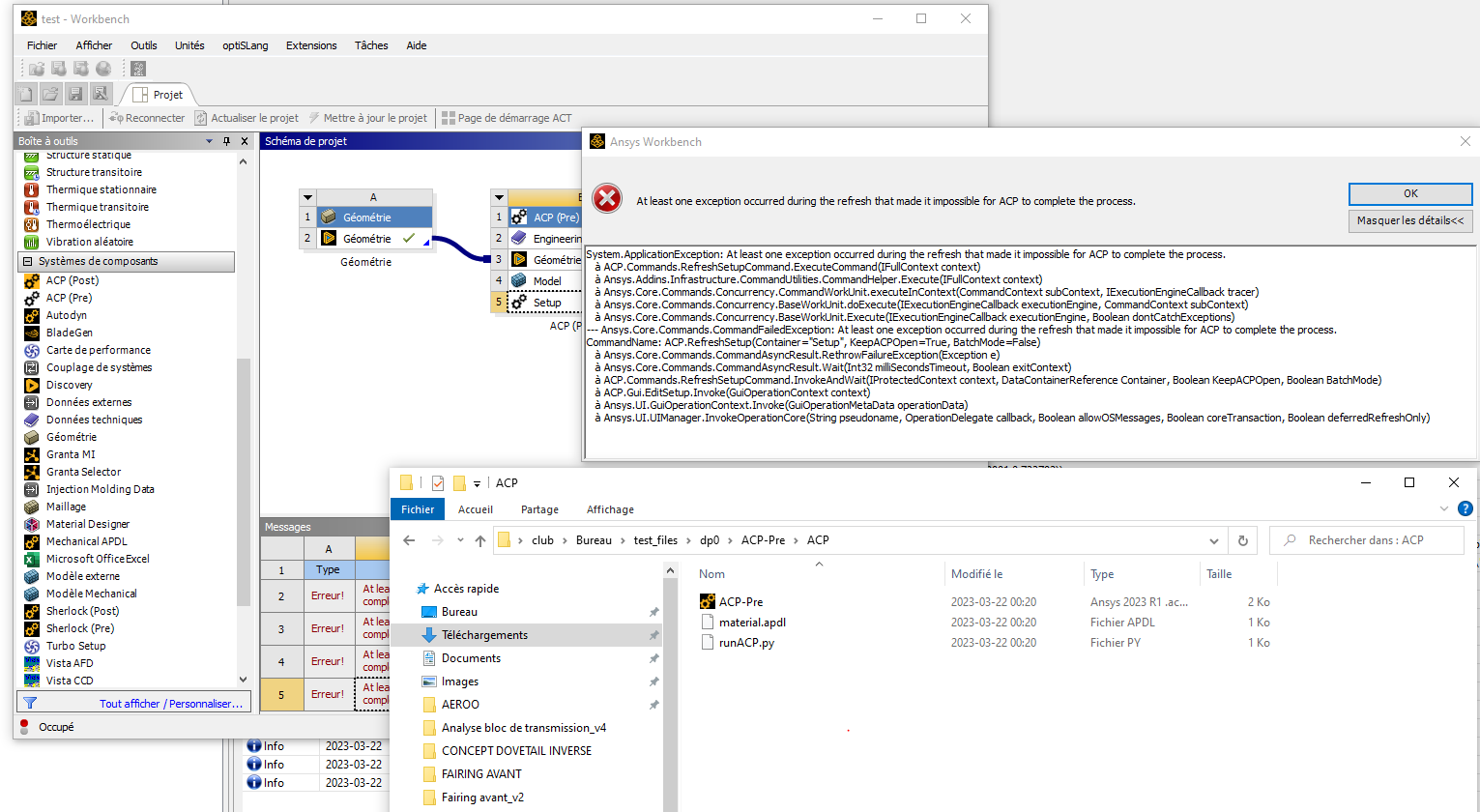Screen dimensions: 1480x812
Task: Open Affichage tab in Explorer ribbon
Action: tap(610, 509)
